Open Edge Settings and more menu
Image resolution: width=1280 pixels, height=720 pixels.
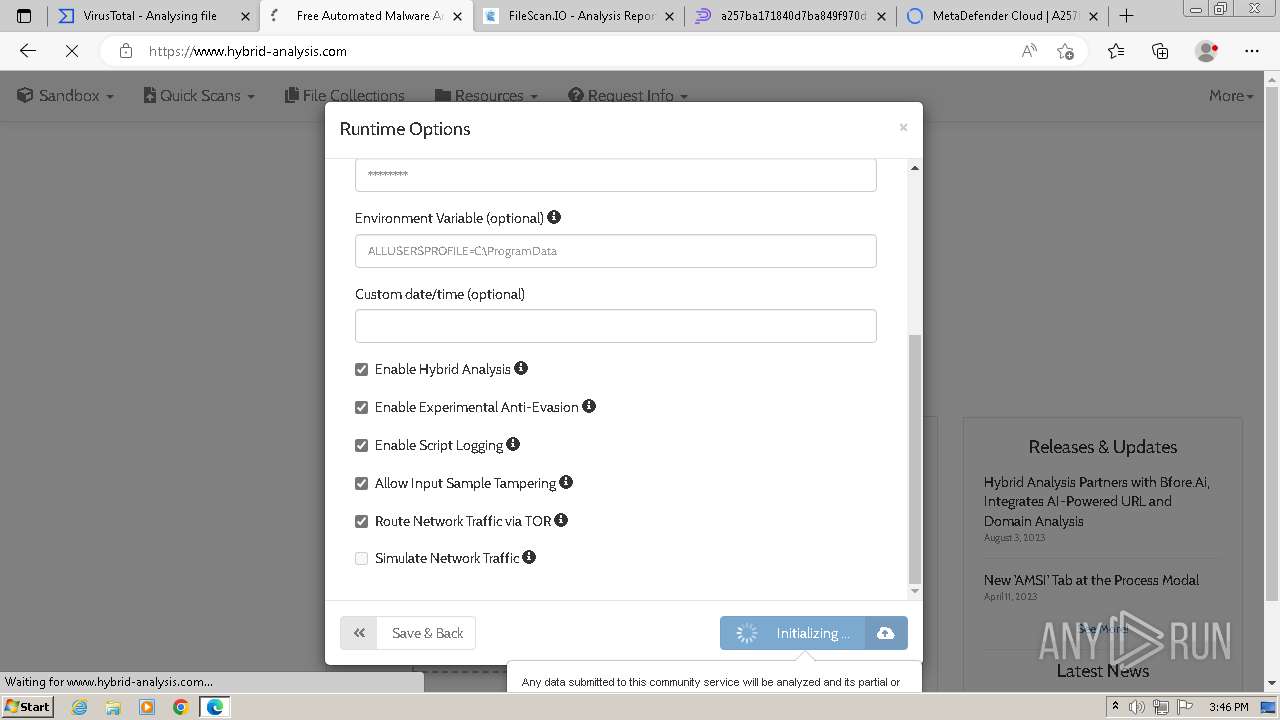[1252, 51]
